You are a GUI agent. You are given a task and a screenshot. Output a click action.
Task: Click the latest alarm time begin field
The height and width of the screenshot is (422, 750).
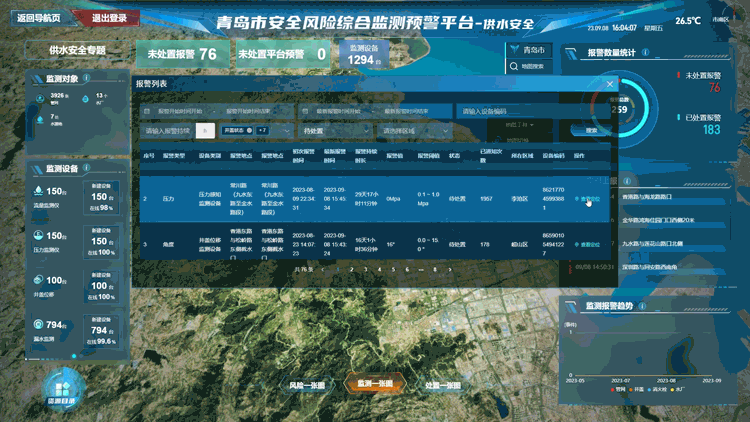click(x=339, y=111)
